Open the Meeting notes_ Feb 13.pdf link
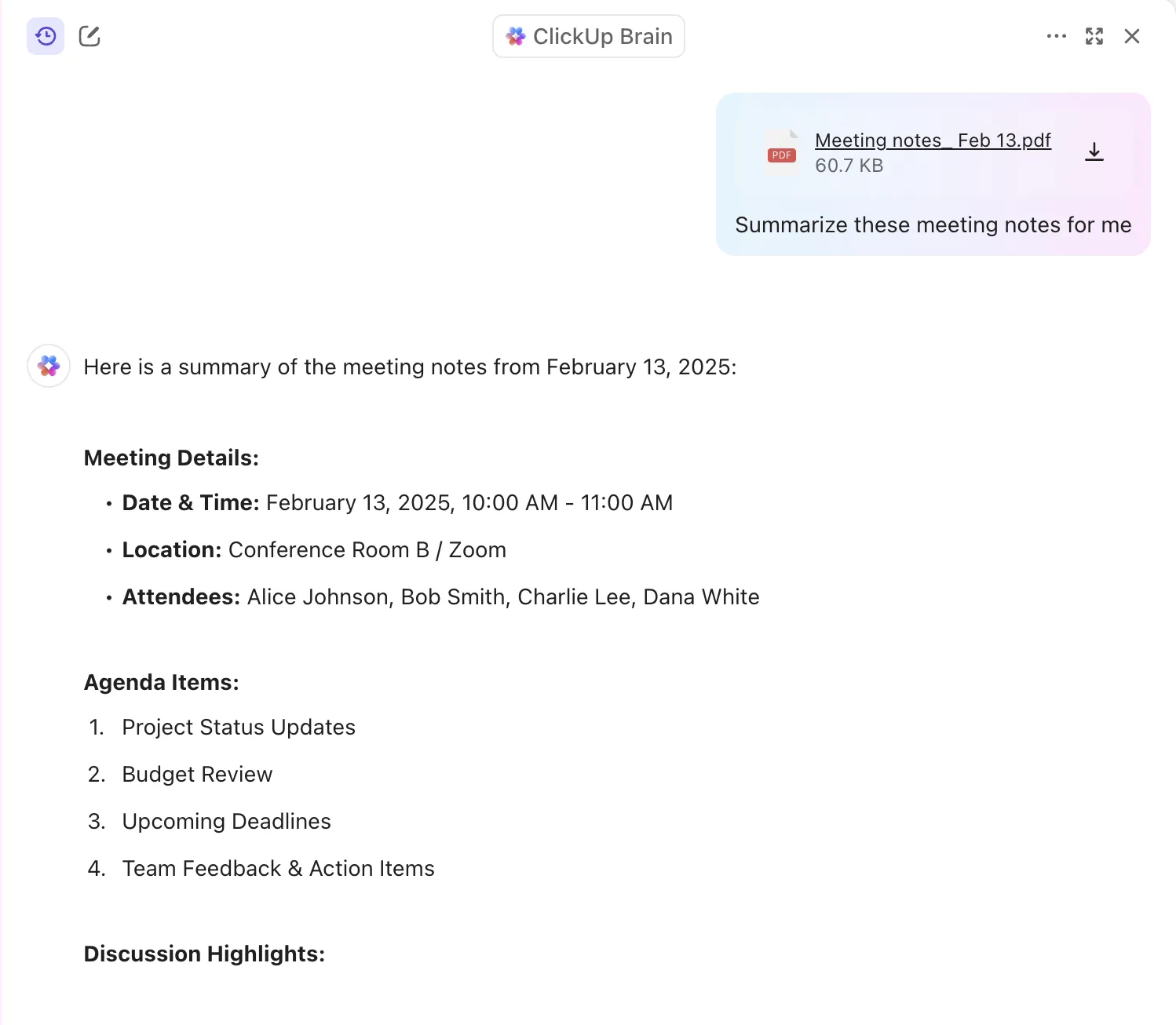The image size is (1176, 1025). (x=933, y=140)
